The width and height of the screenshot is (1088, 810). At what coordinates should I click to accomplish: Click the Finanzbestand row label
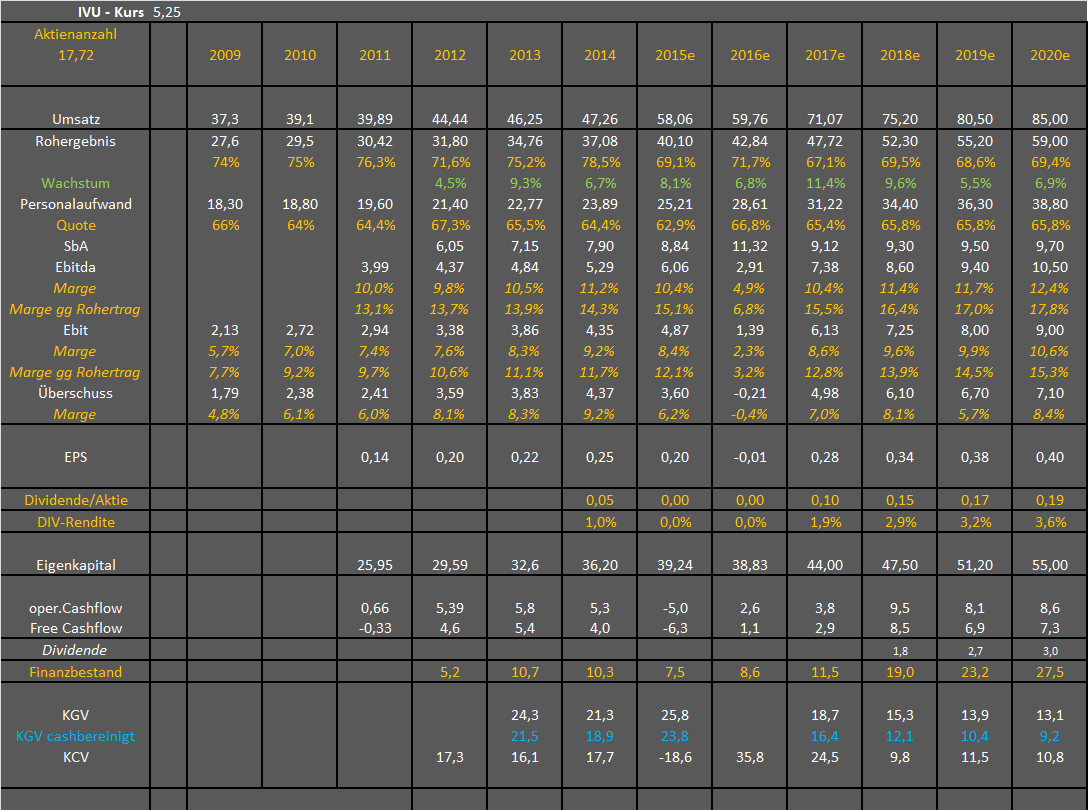[76, 672]
